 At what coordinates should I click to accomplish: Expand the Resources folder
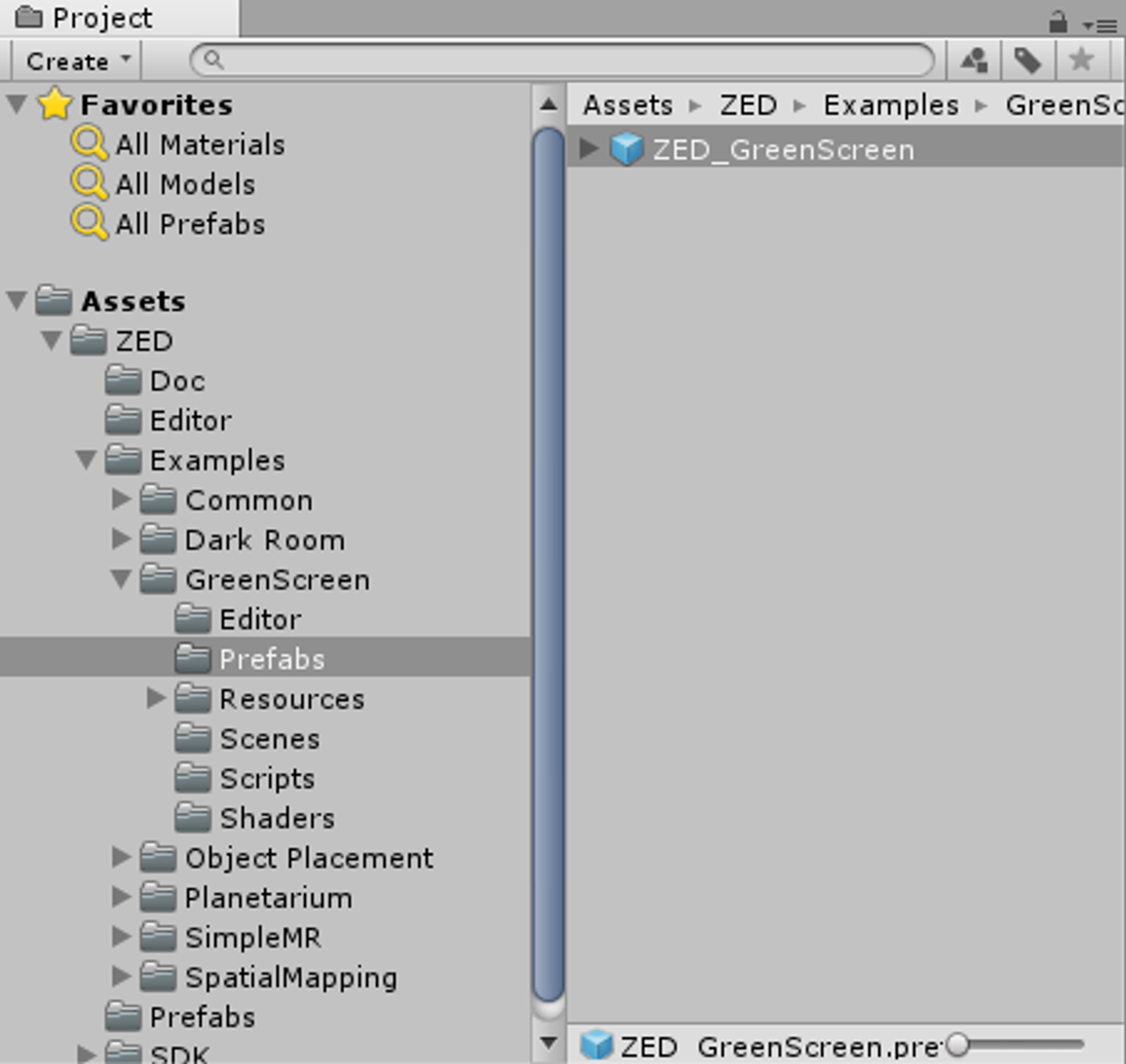click(x=156, y=698)
